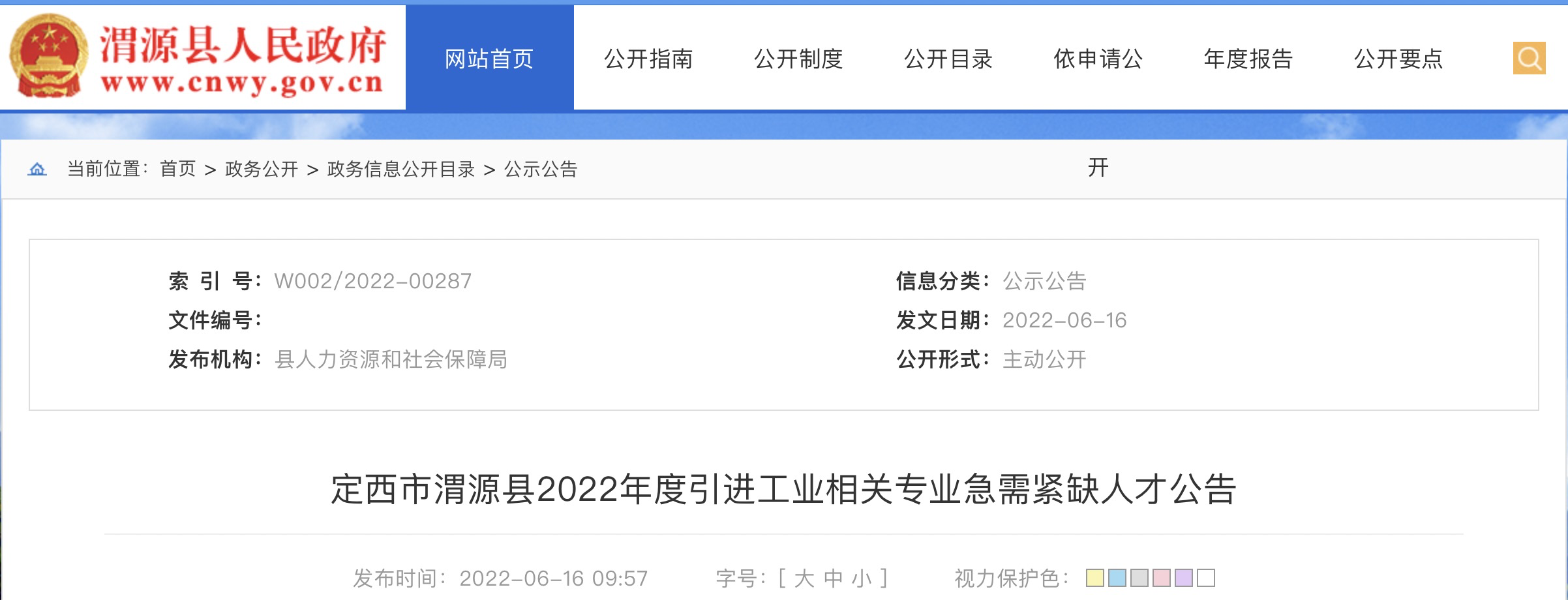
Task: Choose the yellow eye-protection color swatch
Action: [x=1095, y=578]
